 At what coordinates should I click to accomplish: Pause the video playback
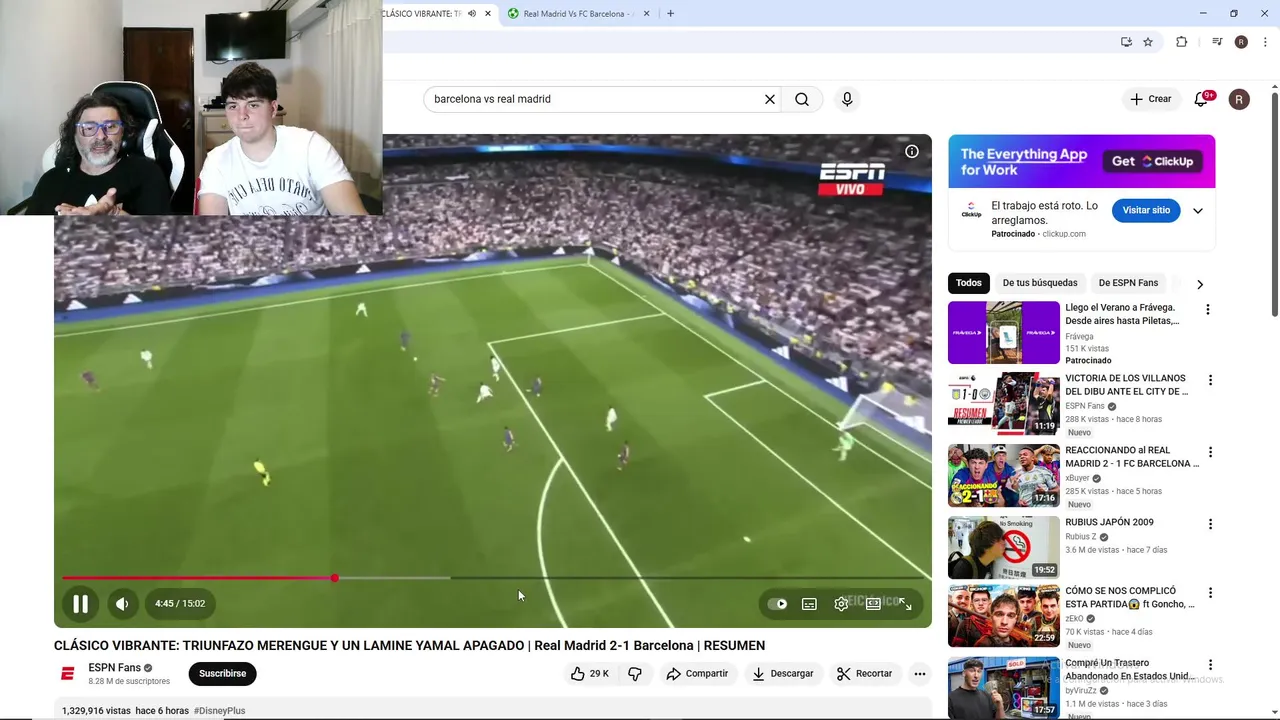coord(80,604)
